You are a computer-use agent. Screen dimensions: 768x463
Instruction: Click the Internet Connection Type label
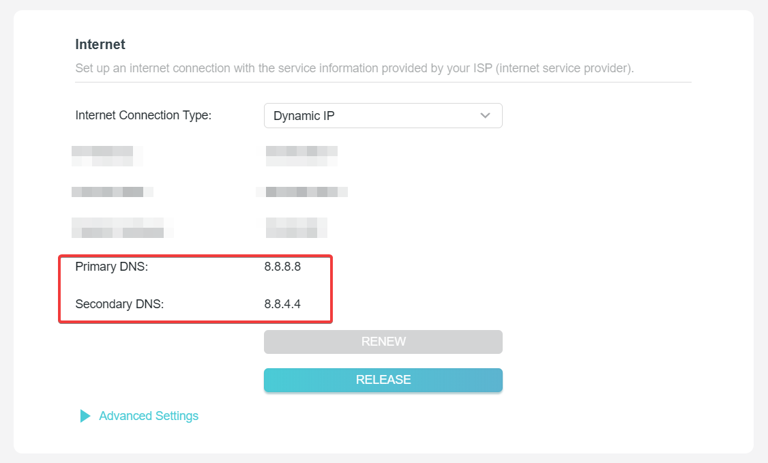coord(143,116)
